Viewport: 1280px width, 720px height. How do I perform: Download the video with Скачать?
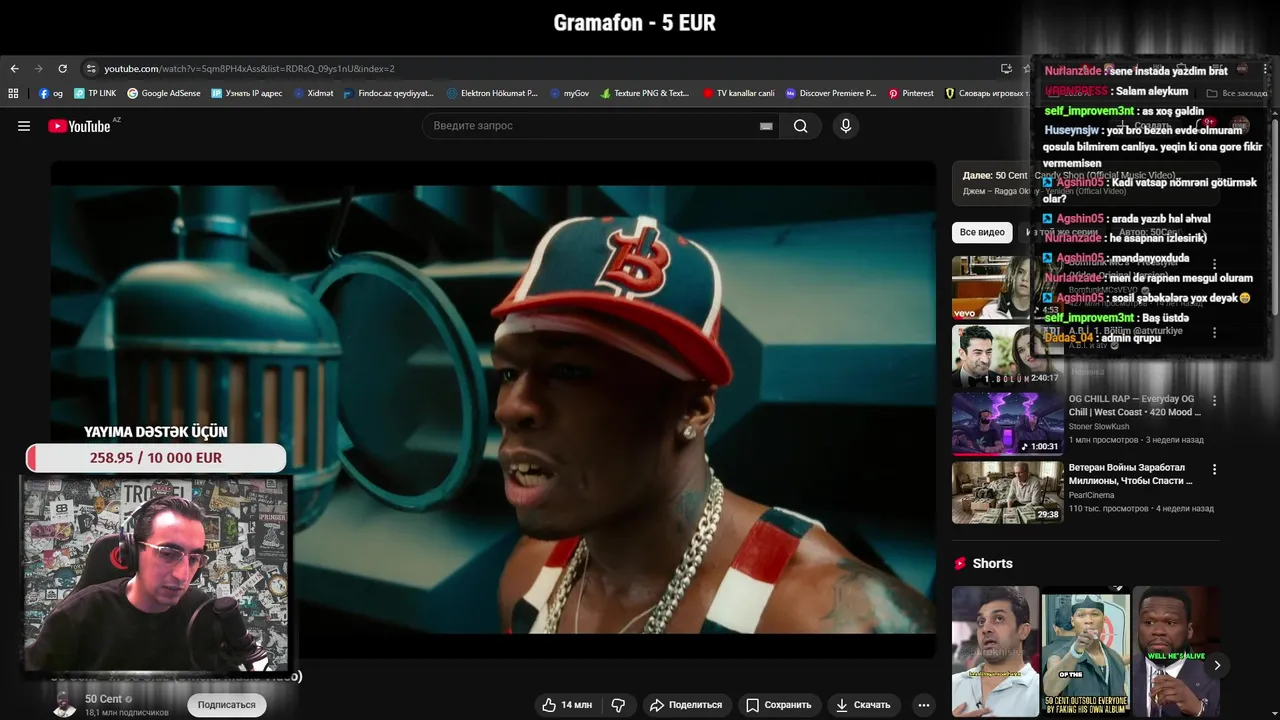(862, 705)
